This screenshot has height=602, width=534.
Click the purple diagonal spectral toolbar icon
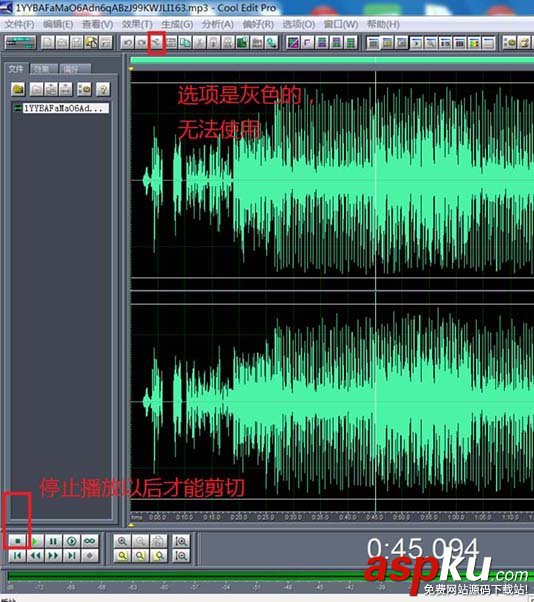point(293,42)
